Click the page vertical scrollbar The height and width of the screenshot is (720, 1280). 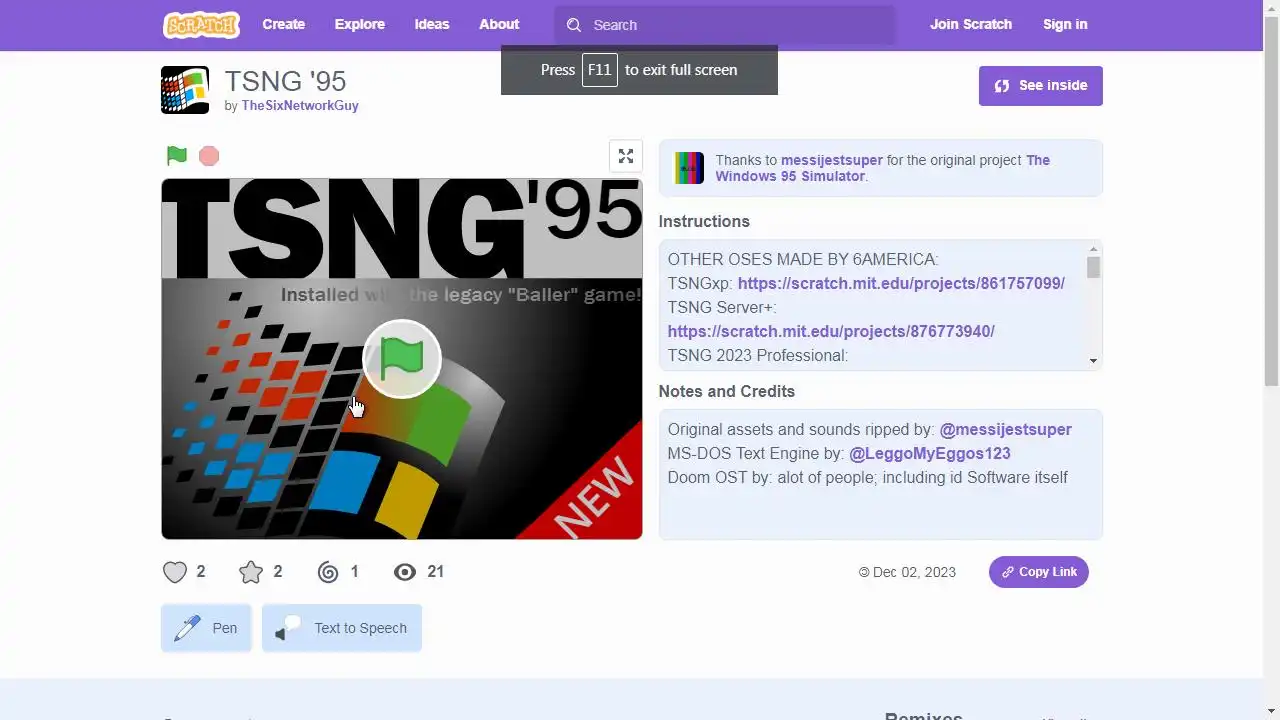(x=1271, y=200)
